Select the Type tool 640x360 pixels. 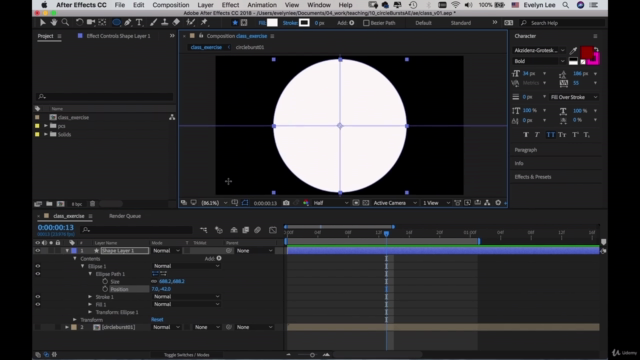[139, 23]
